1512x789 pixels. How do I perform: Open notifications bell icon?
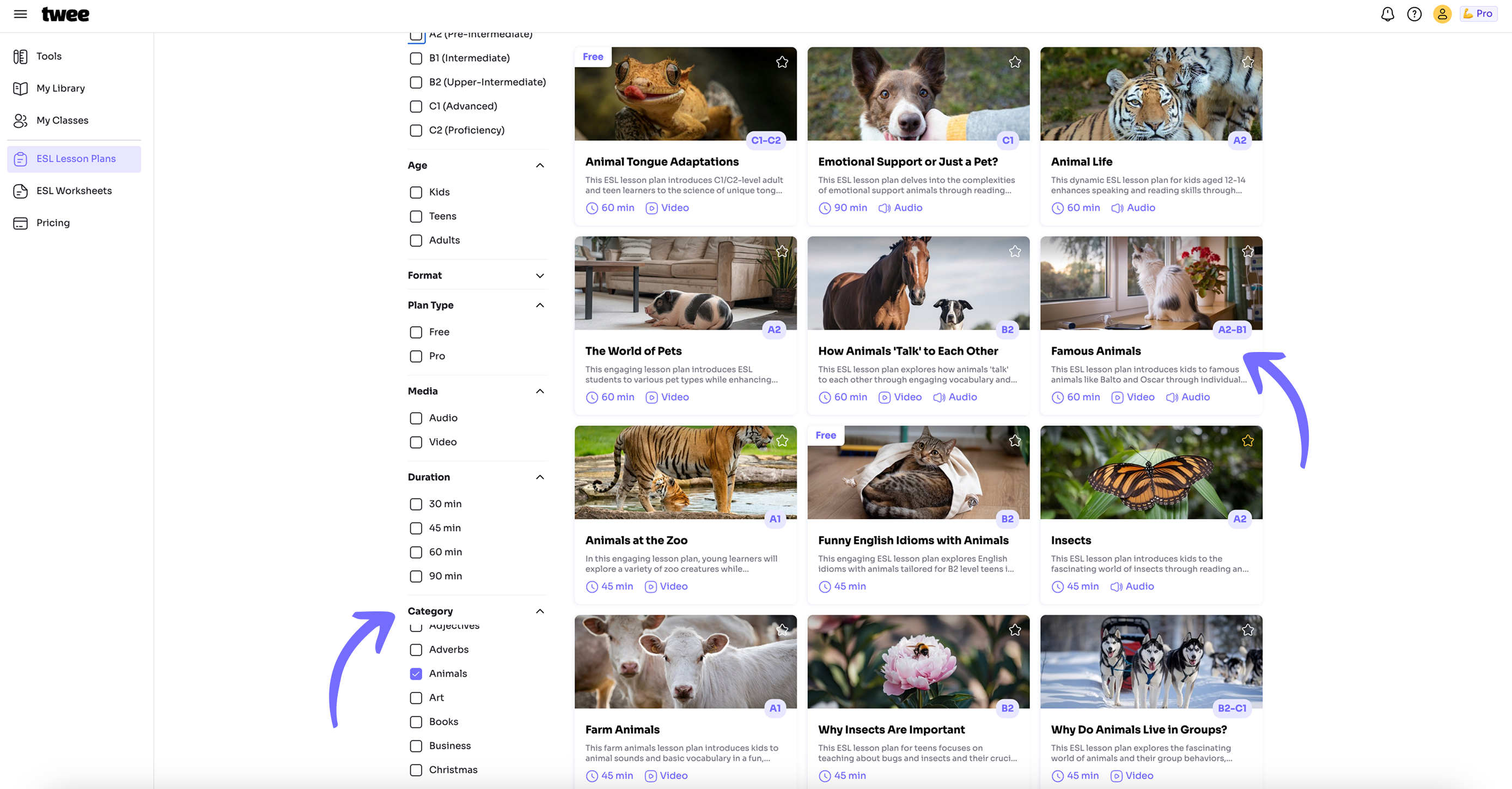pyautogui.click(x=1387, y=14)
